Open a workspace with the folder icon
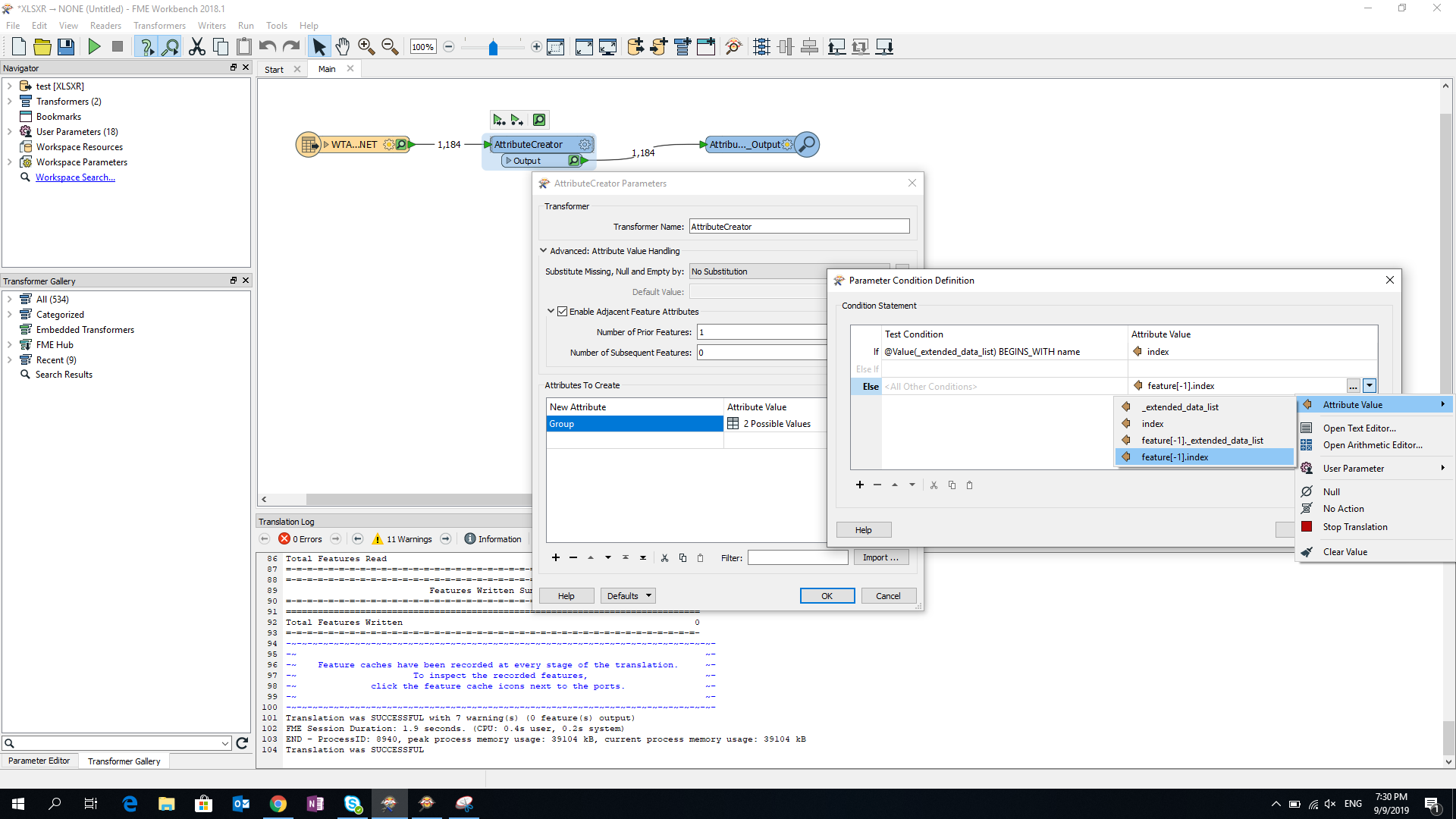The width and height of the screenshot is (1456, 819). pos(42,47)
